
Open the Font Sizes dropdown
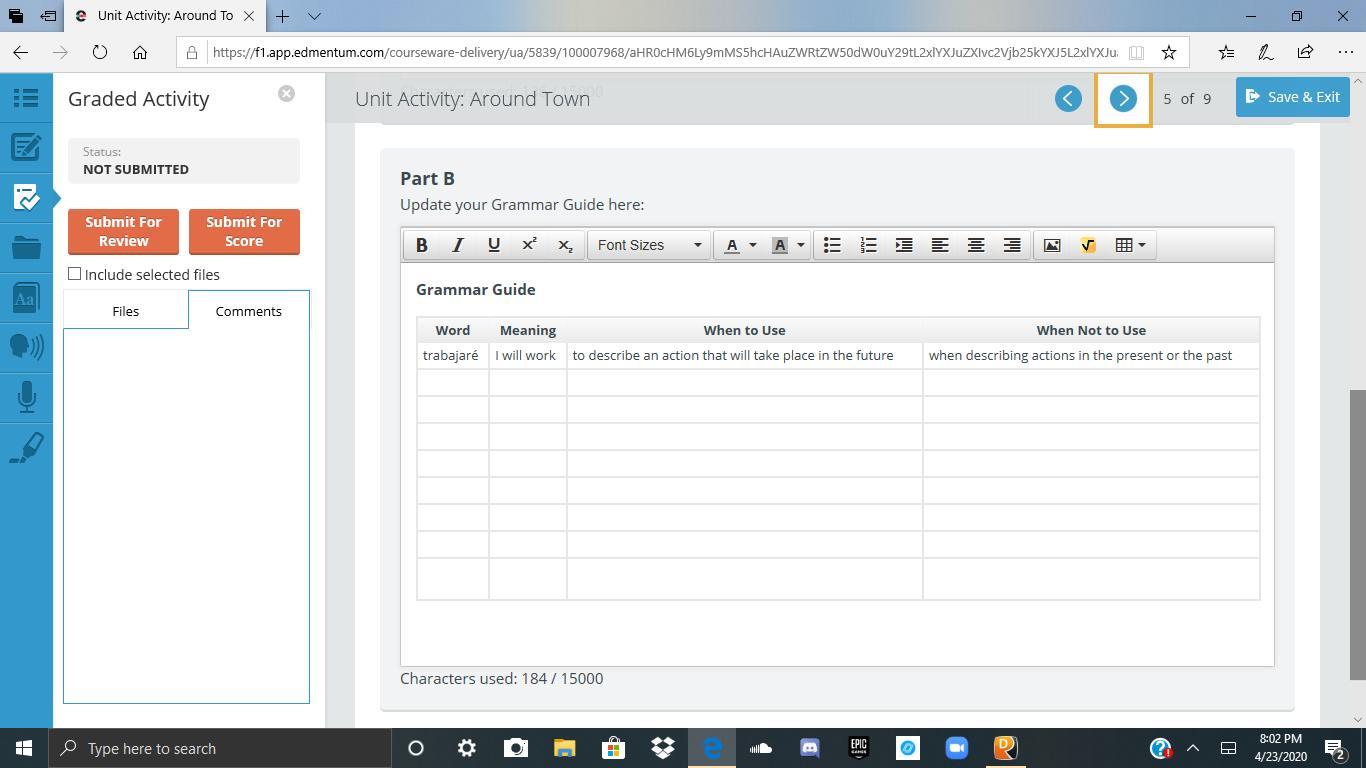[648, 245]
